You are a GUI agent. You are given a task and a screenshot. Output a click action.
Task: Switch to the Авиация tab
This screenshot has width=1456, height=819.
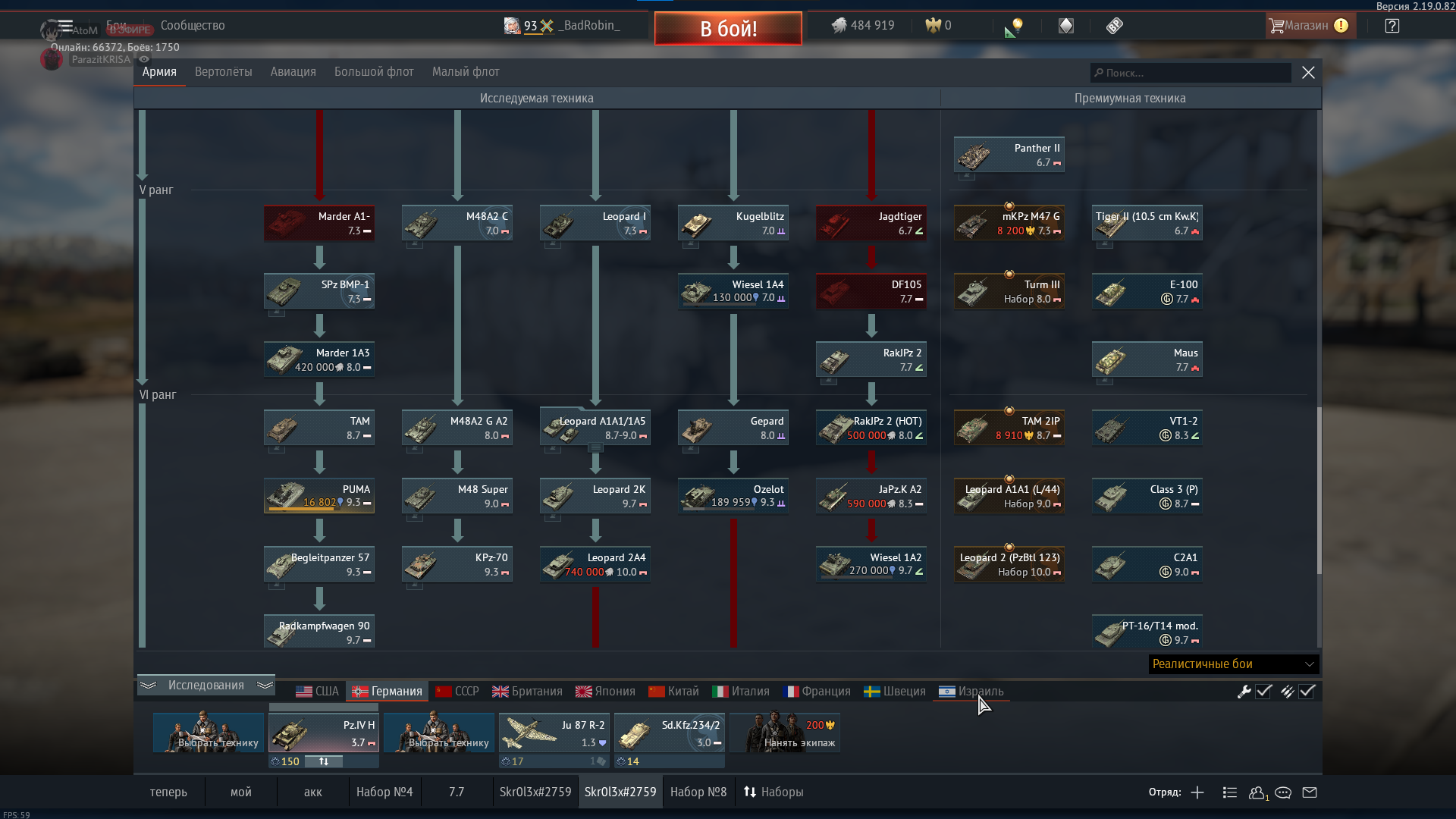(293, 72)
